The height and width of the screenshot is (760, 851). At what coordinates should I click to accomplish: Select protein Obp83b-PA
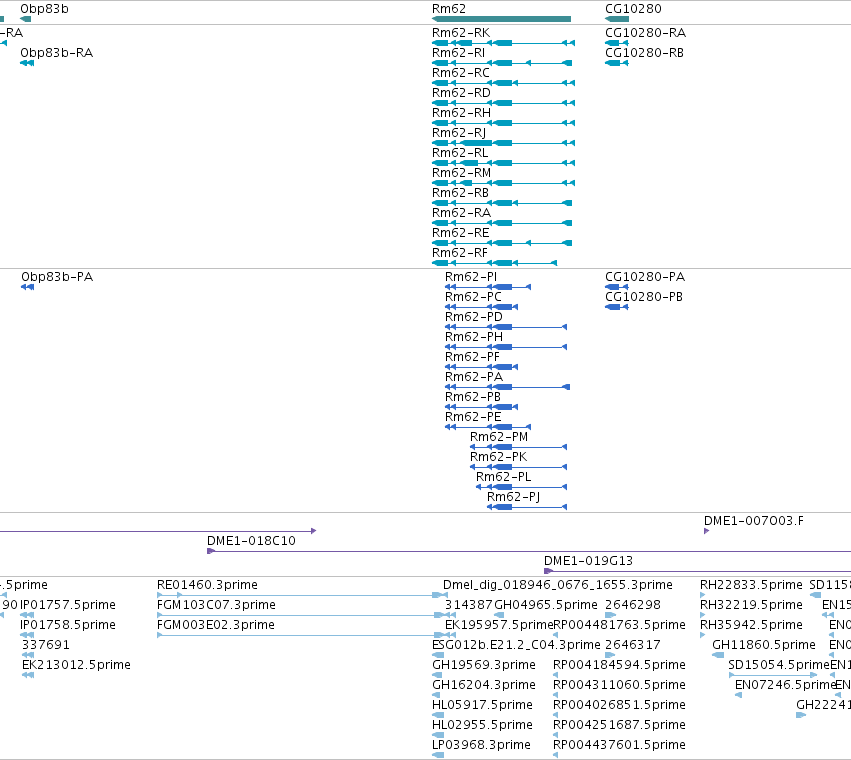pyautogui.click(x=28, y=287)
